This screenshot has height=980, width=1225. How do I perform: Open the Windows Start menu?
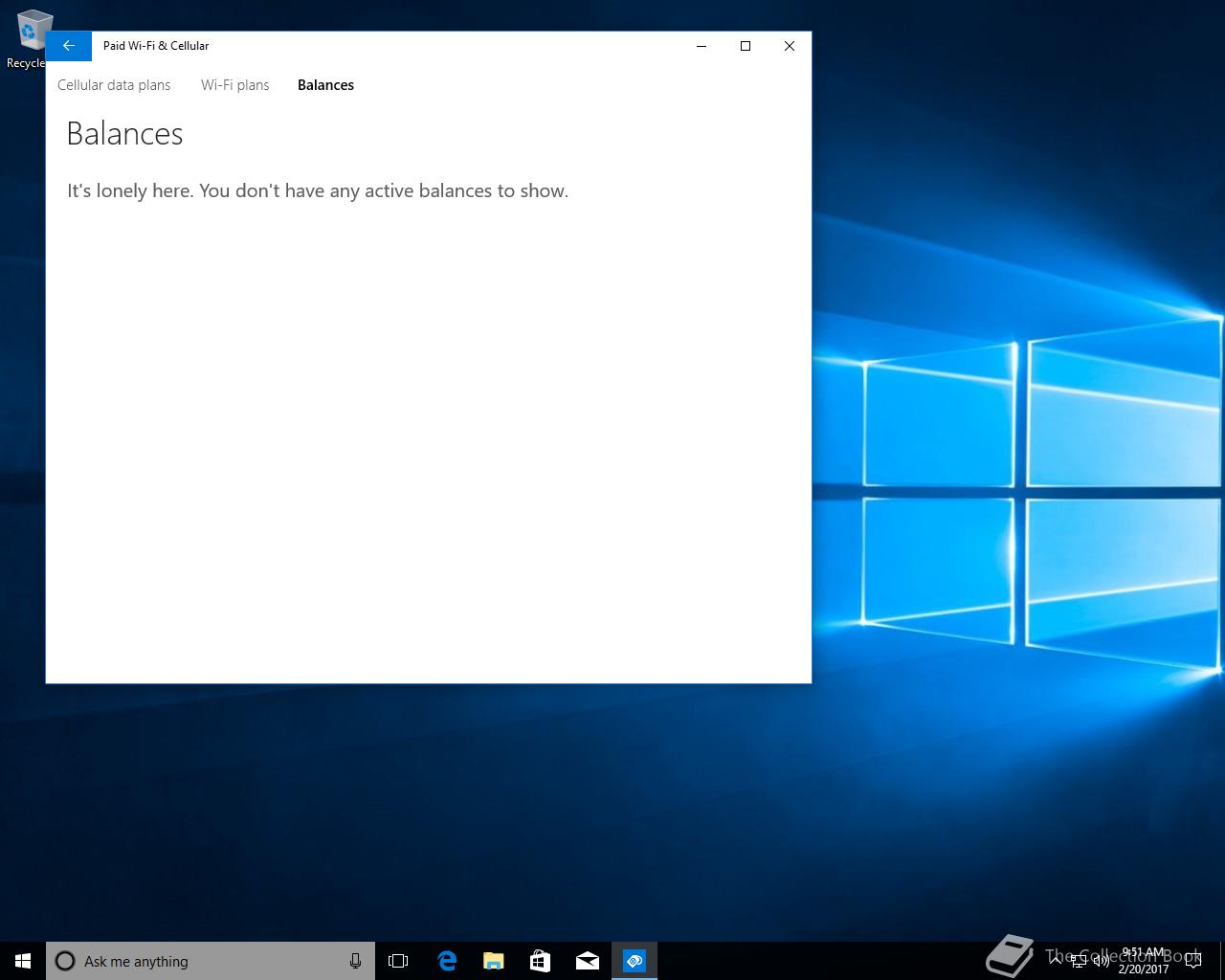[x=23, y=961]
